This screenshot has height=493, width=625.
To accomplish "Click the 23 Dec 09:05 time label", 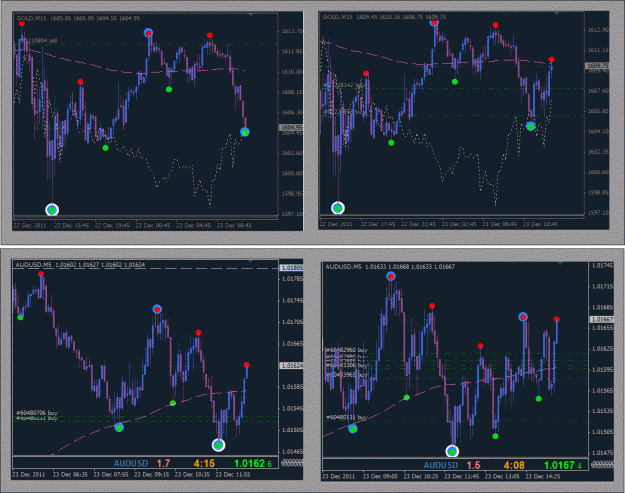I will pos(380,476).
